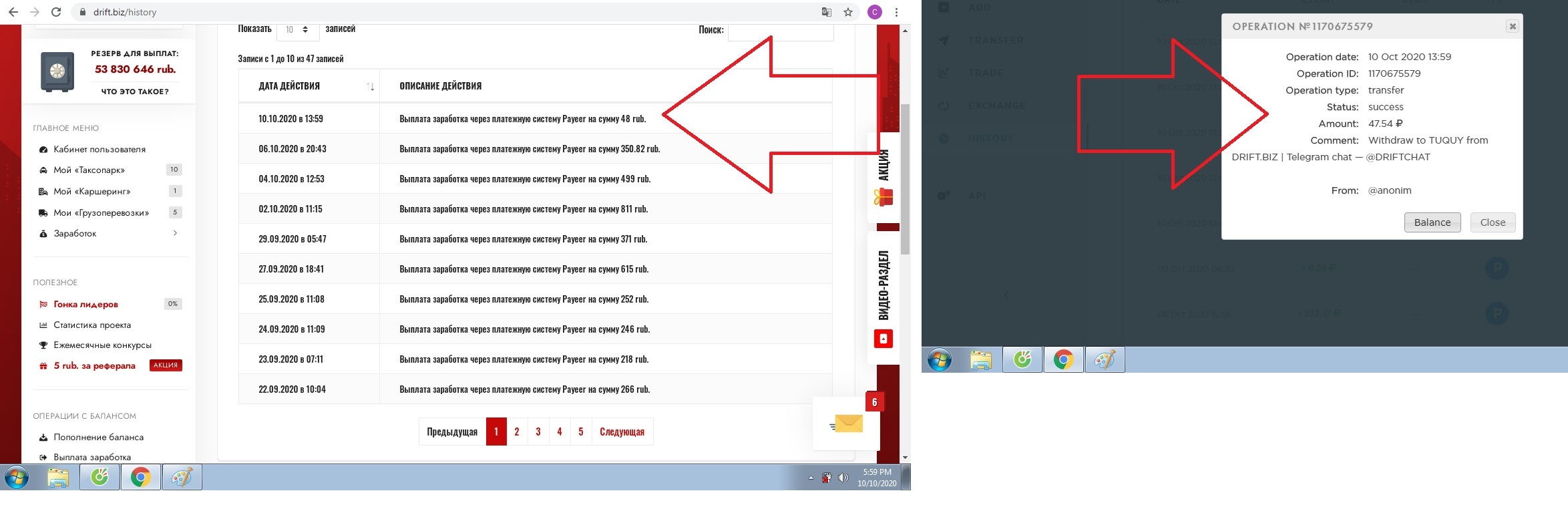
Task: Click the browser back arrow
Action: pos(13,12)
